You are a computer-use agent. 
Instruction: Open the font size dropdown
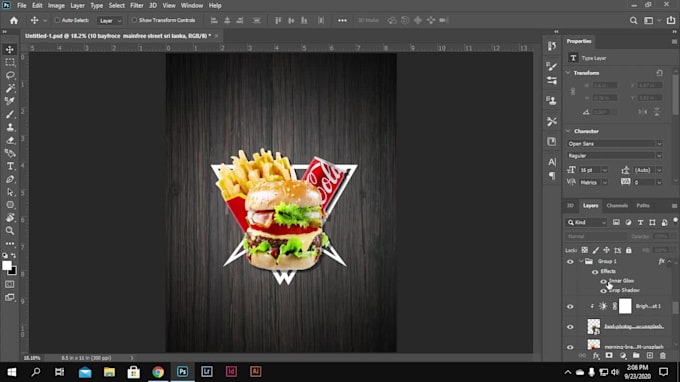pyautogui.click(x=605, y=170)
